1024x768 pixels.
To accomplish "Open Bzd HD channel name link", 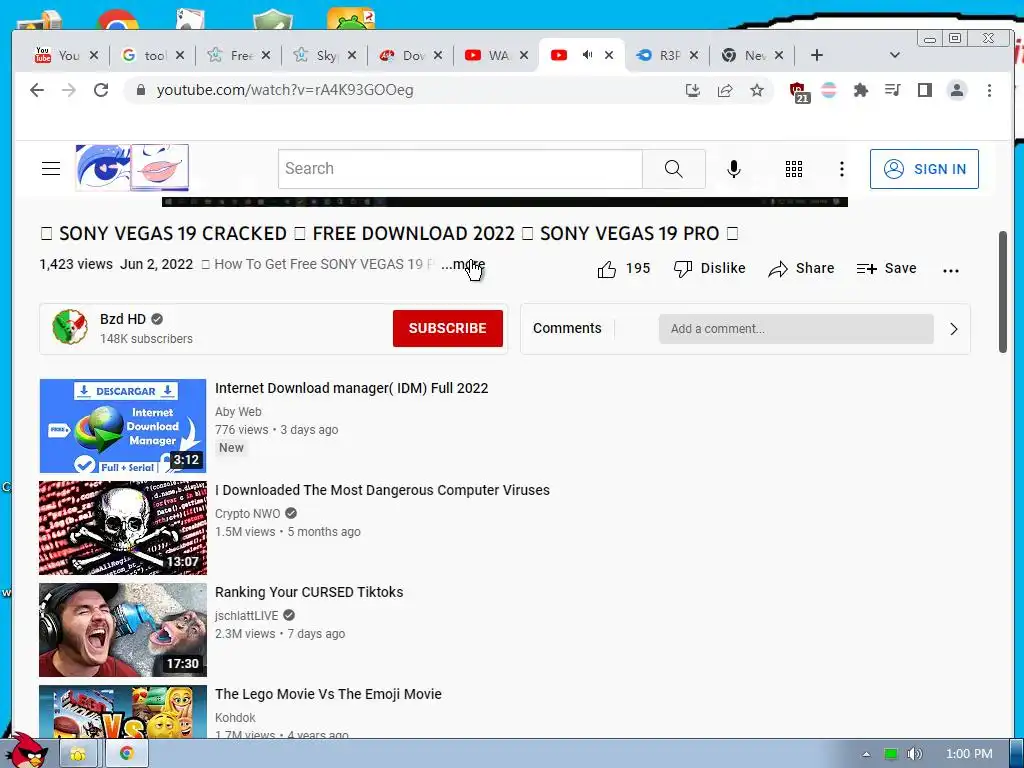I will (122, 319).
